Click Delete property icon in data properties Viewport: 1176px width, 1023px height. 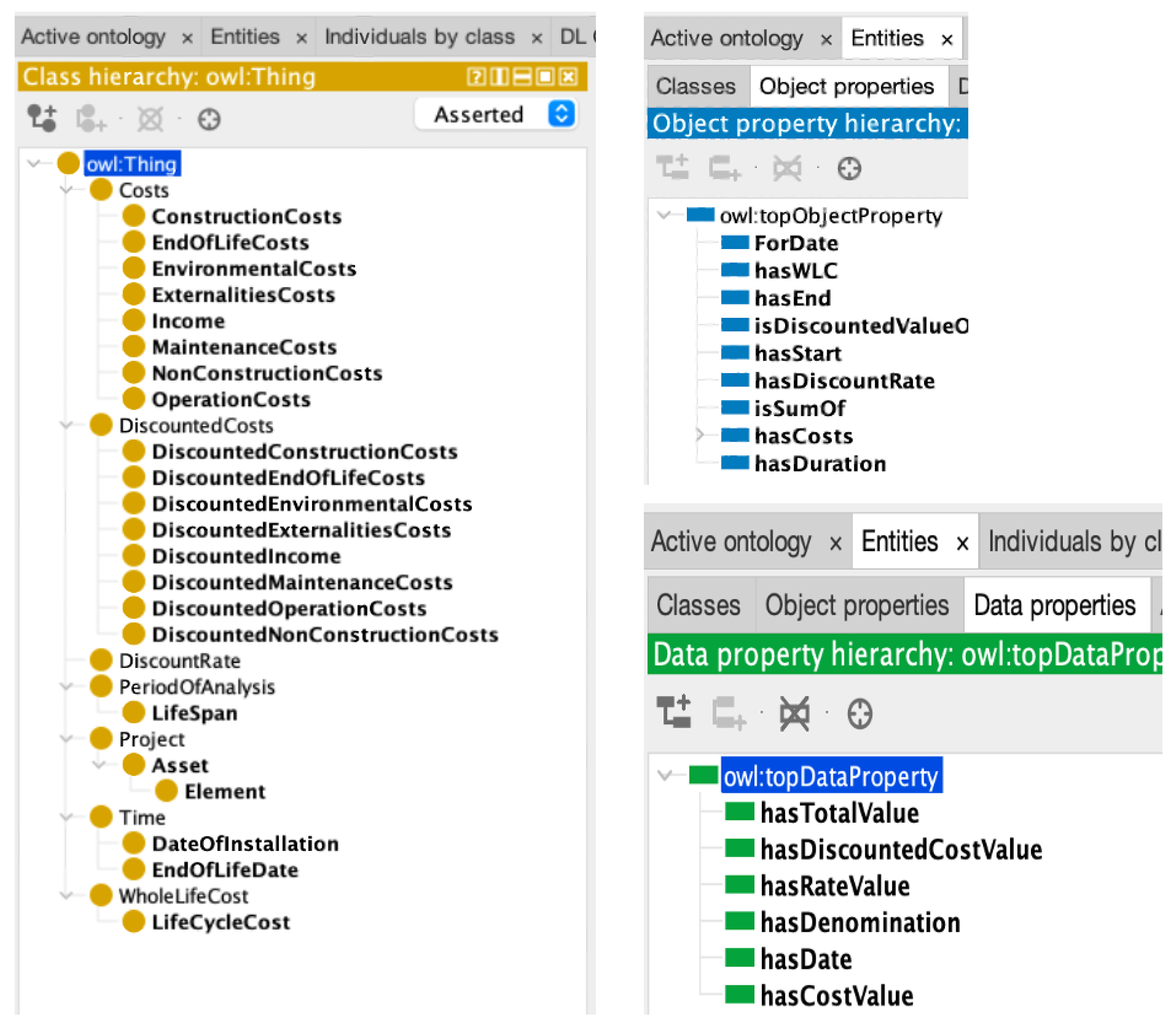click(x=794, y=713)
